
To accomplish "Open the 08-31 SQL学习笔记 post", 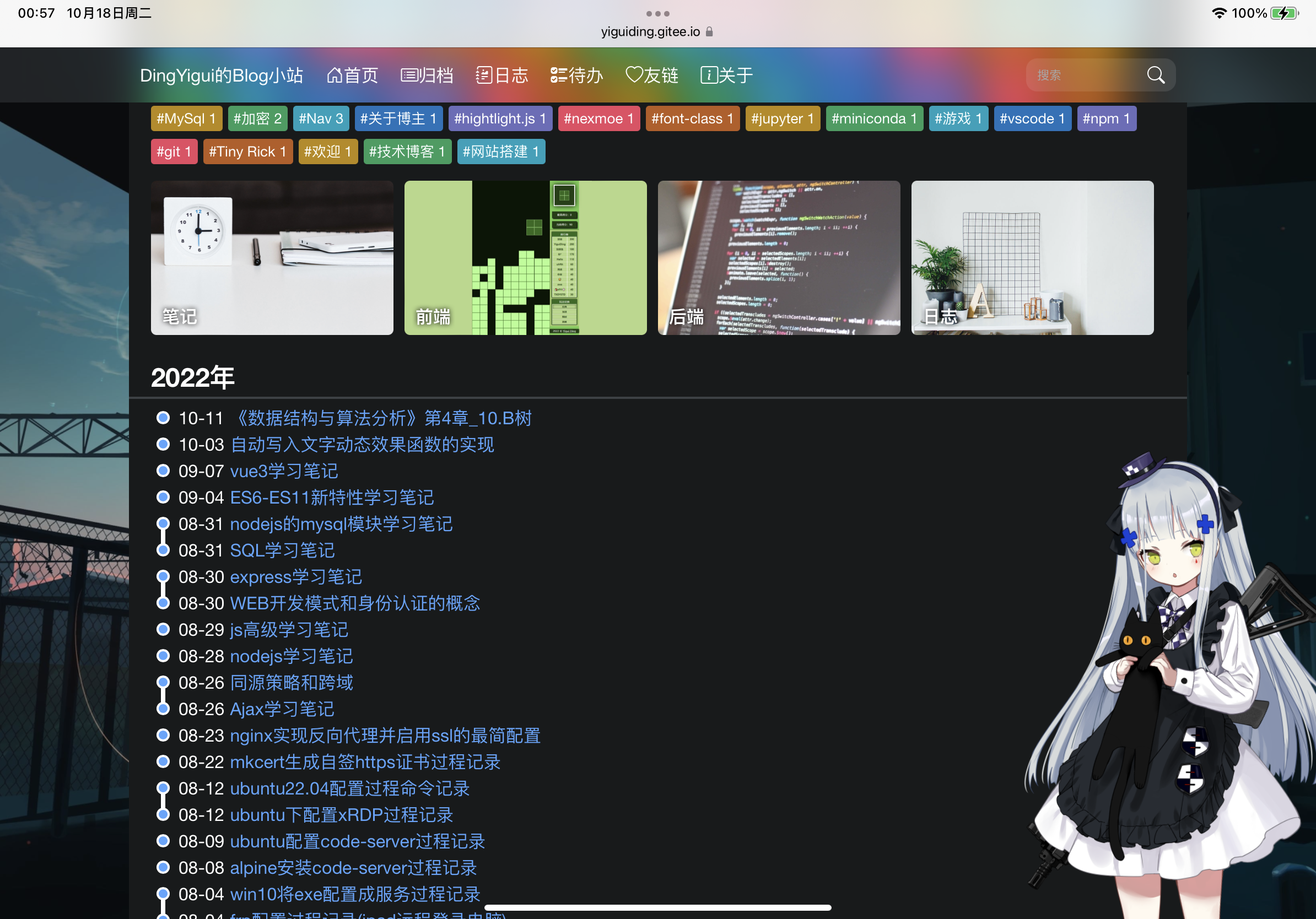I will [x=282, y=550].
